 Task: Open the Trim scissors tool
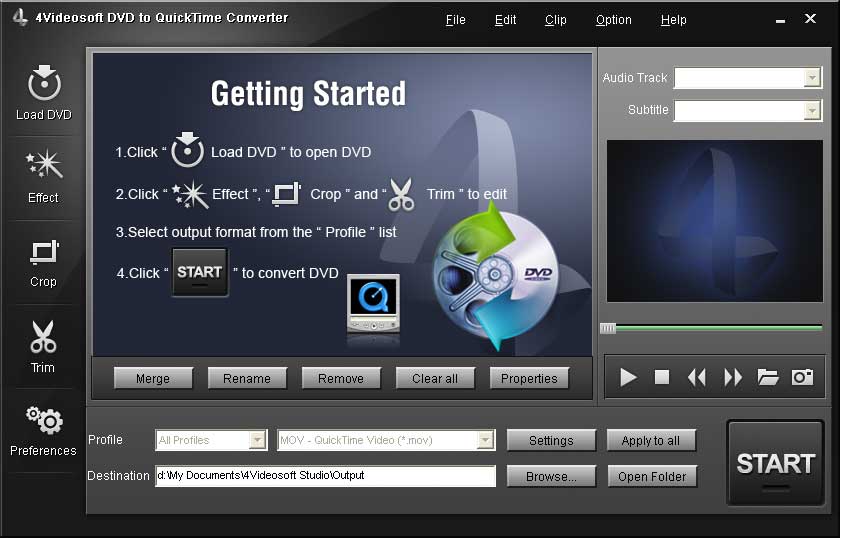click(43, 338)
